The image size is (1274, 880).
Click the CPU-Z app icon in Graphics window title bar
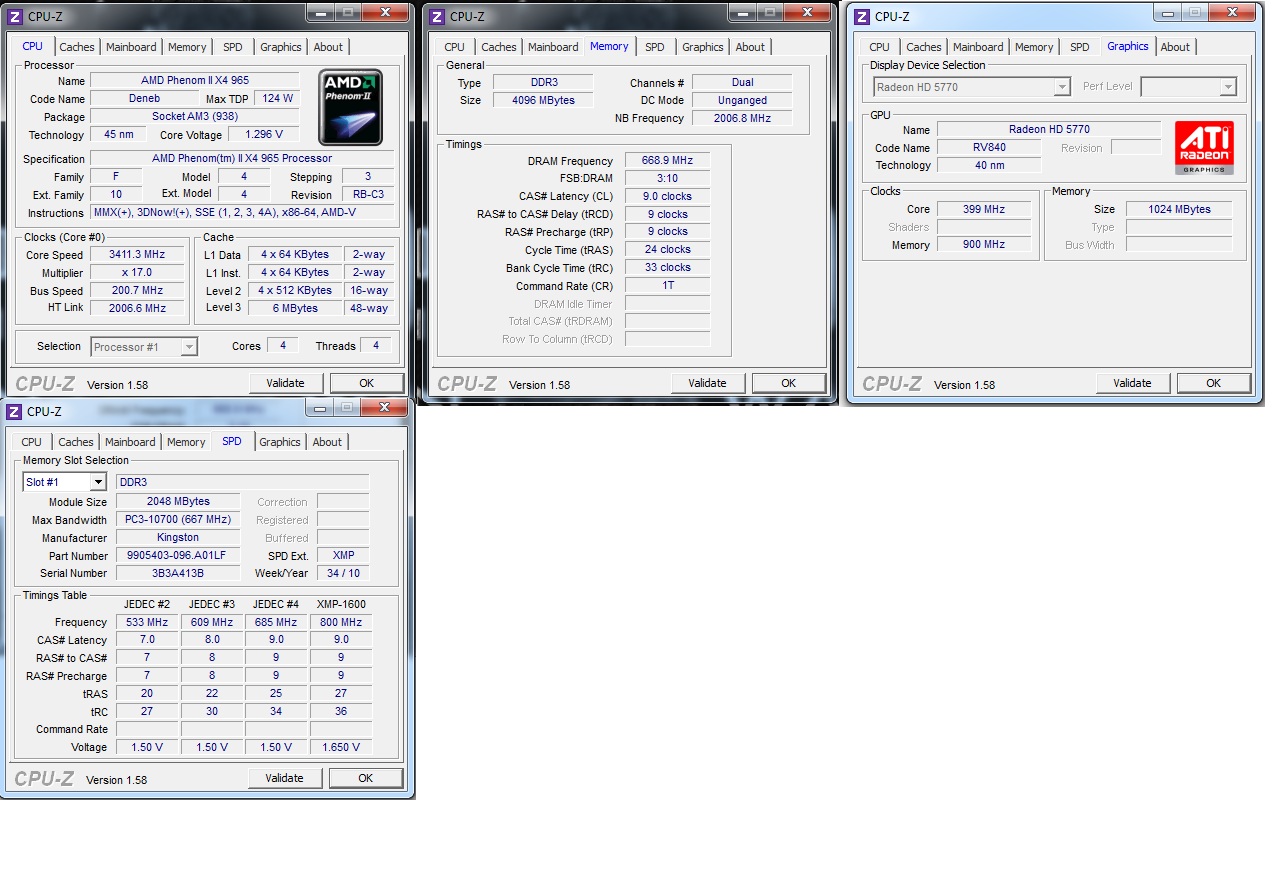point(862,17)
